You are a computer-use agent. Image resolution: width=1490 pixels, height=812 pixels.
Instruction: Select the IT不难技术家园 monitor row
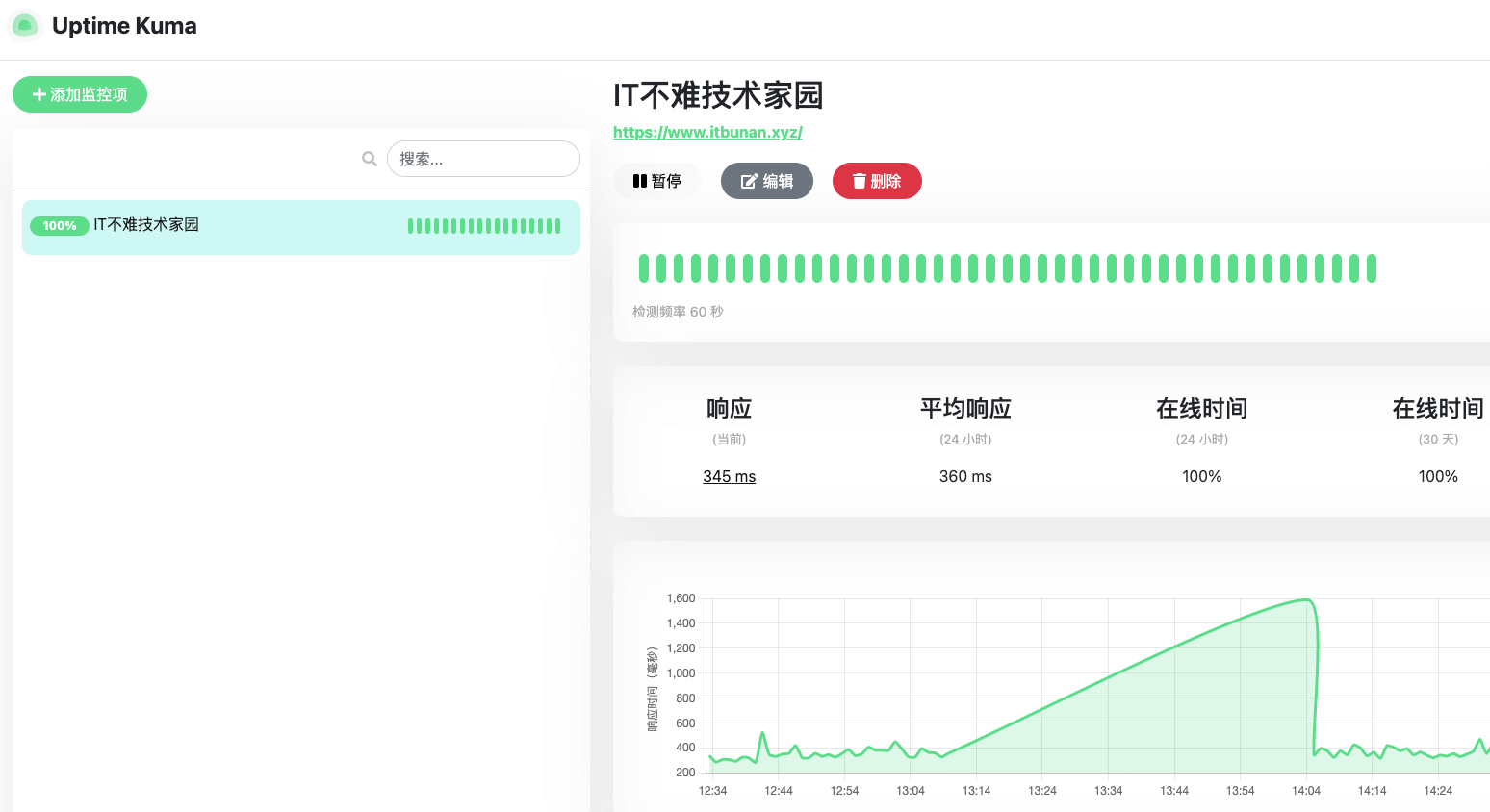click(x=301, y=227)
